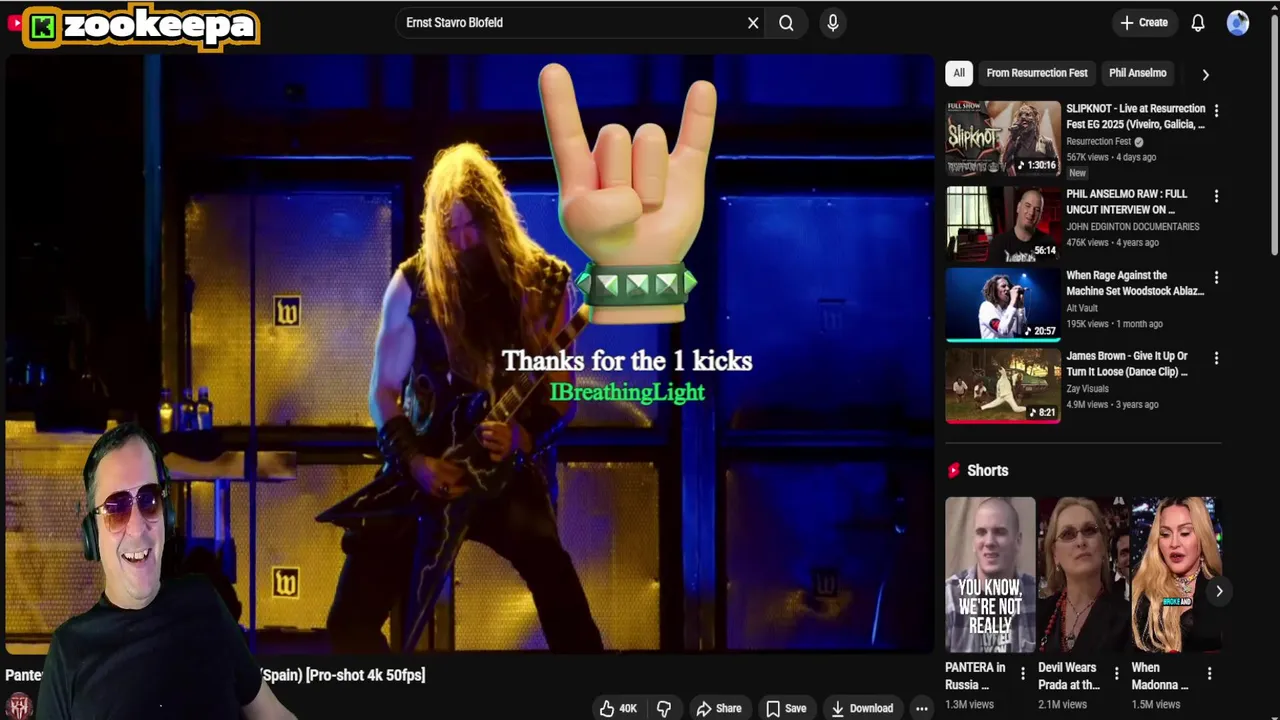This screenshot has width=1280, height=720.
Task: Click the search magnifier button
Action: 786,23
